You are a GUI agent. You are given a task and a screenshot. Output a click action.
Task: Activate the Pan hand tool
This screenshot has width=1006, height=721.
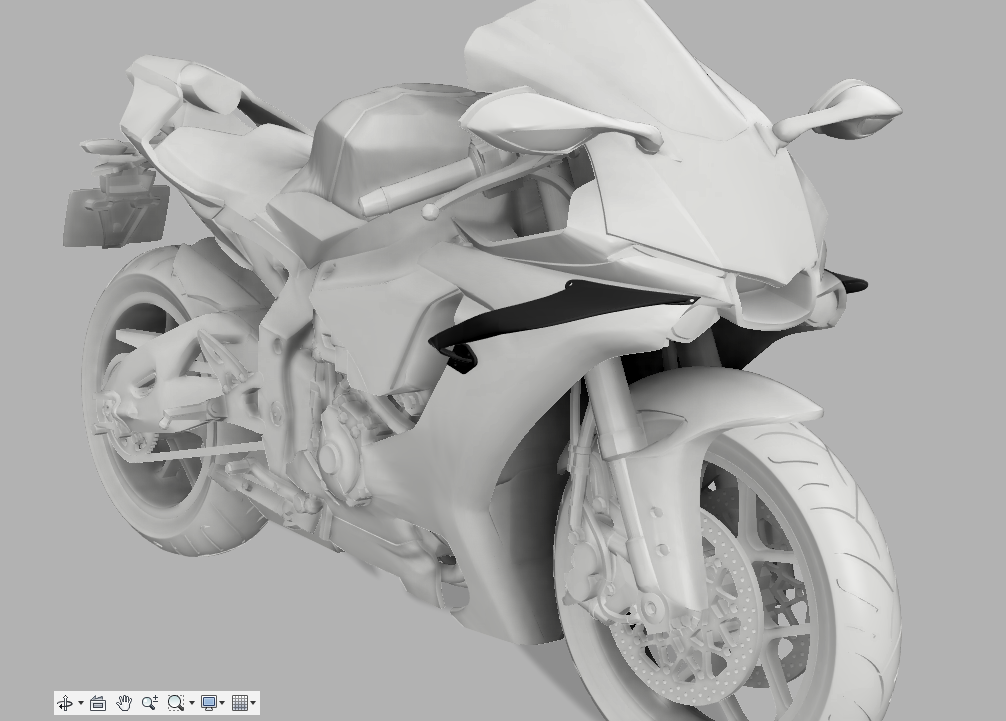123,702
